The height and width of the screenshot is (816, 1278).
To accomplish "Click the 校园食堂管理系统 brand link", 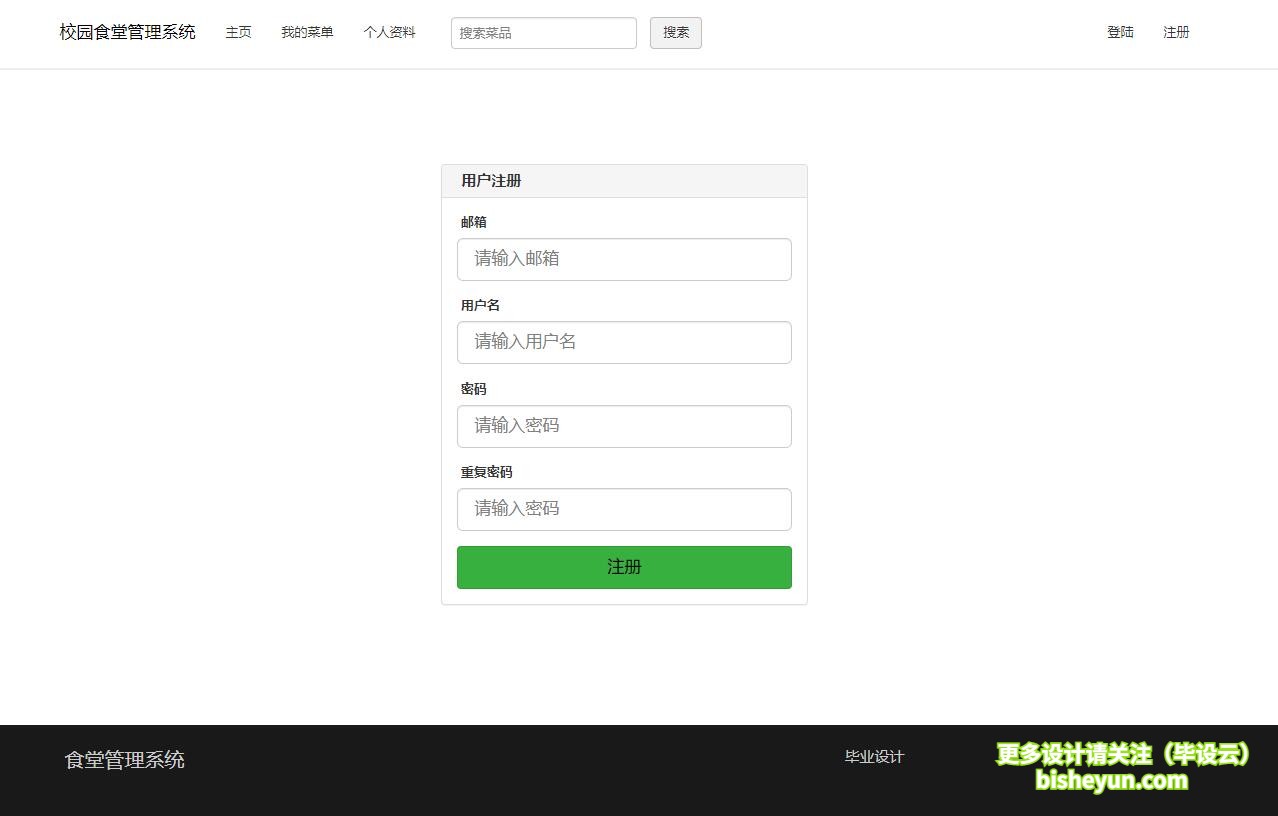I will click(x=126, y=32).
